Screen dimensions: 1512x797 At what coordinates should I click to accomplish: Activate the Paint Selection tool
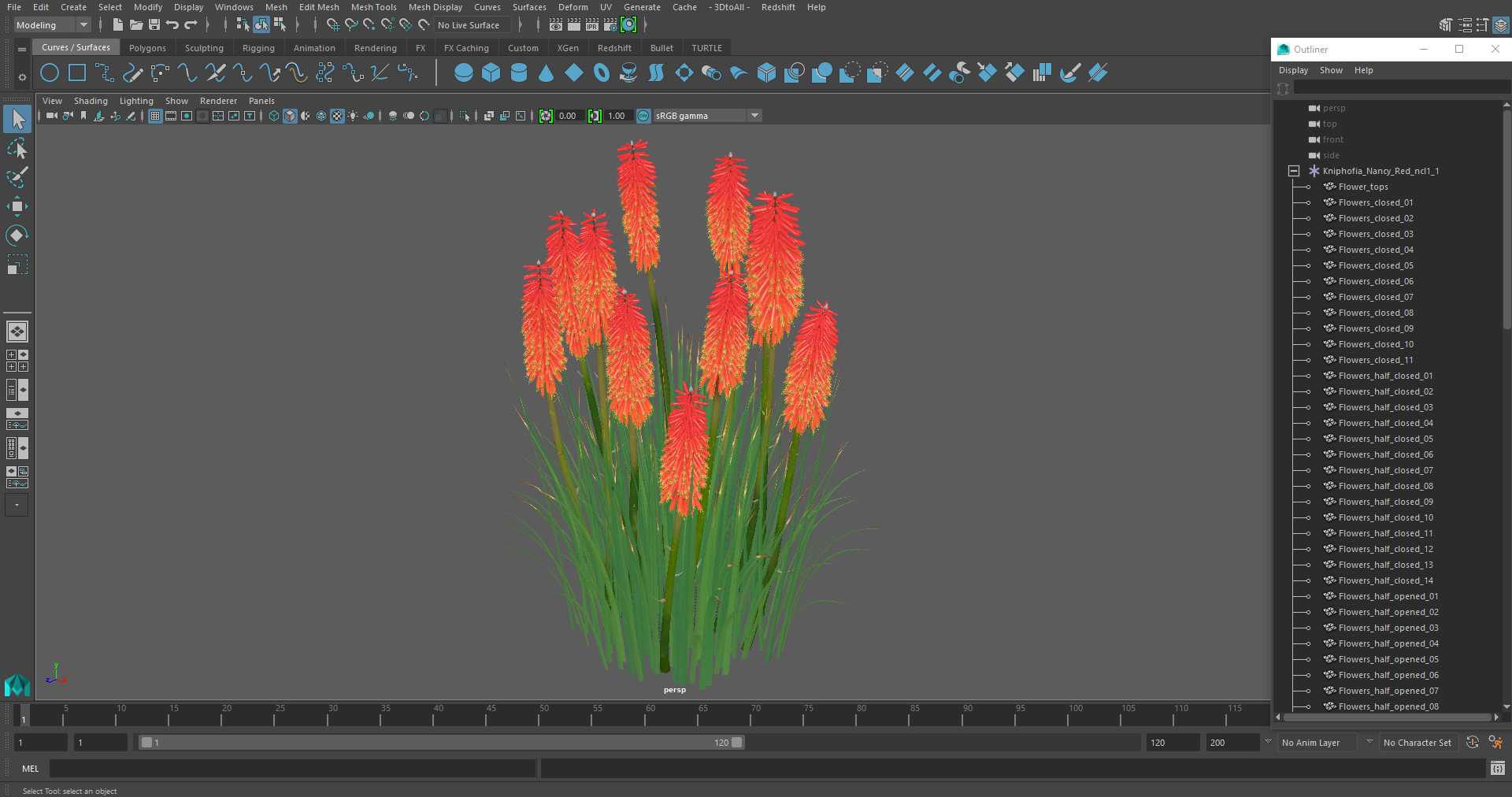pyautogui.click(x=17, y=177)
